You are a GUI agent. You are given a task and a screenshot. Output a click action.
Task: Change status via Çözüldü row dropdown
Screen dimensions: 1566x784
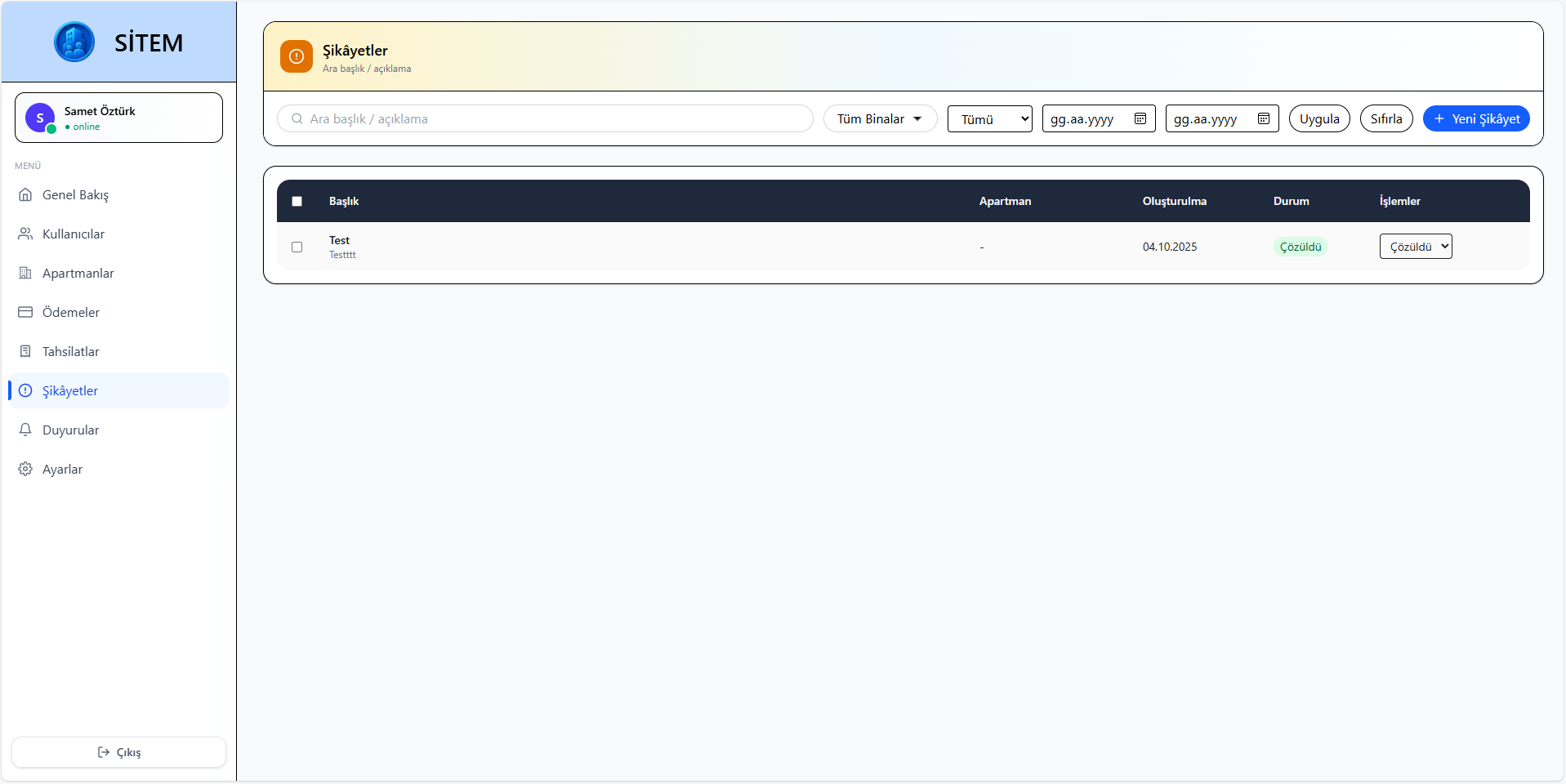(x=1415, y=247)
